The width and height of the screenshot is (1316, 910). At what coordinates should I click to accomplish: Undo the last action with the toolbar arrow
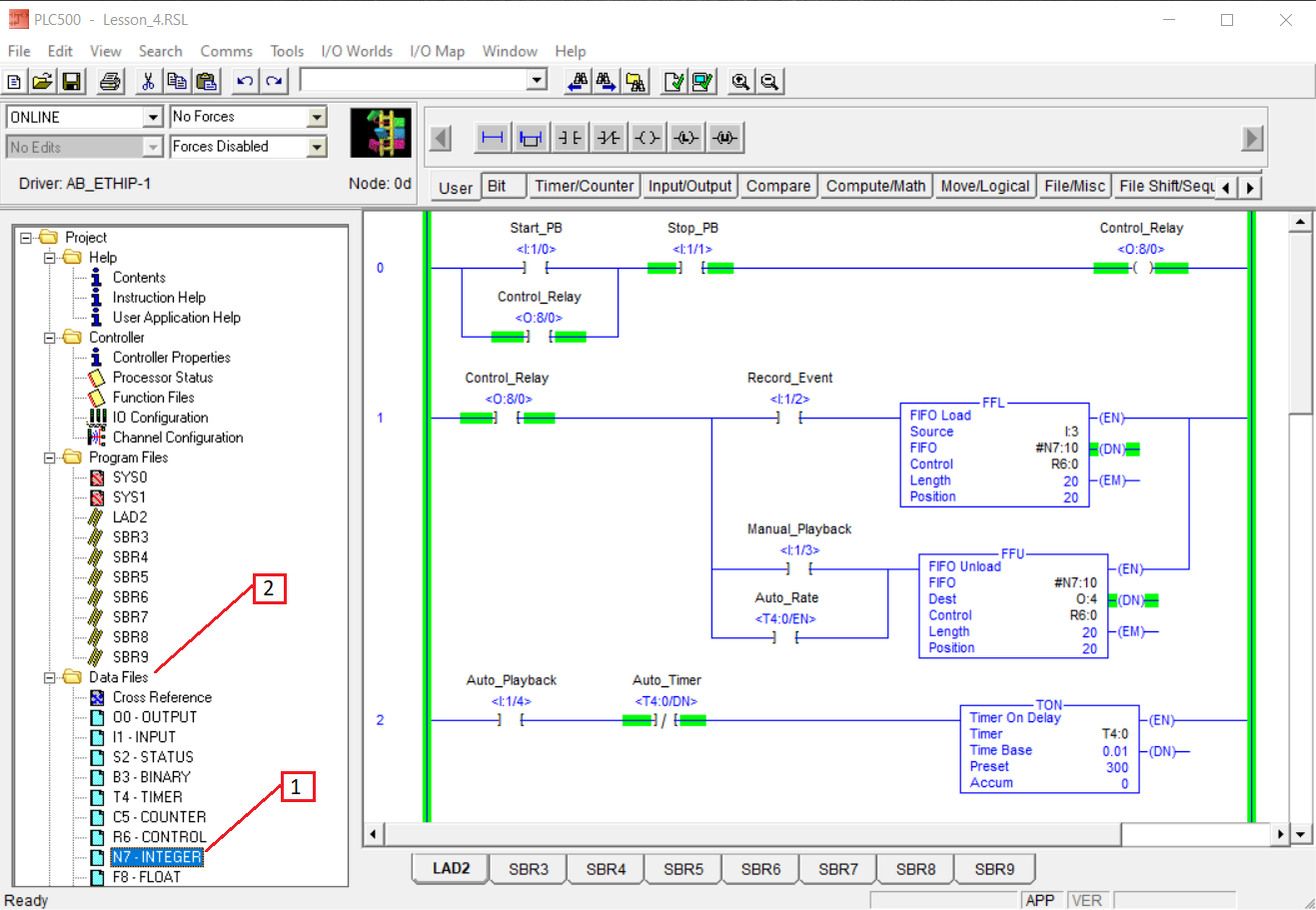pyautogui.click(x=245, y=82)
